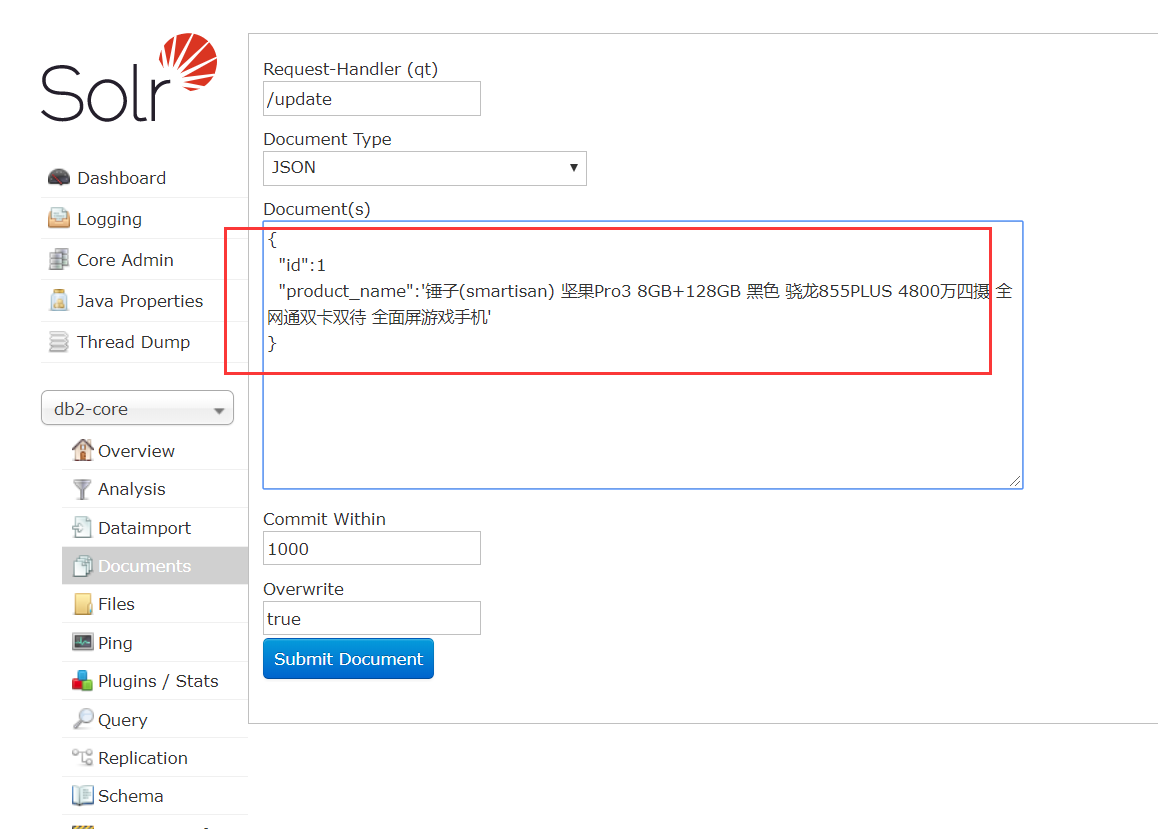Click the "id":1 line in the document
The image size is (1158, 829).
[x=302, y=265]
